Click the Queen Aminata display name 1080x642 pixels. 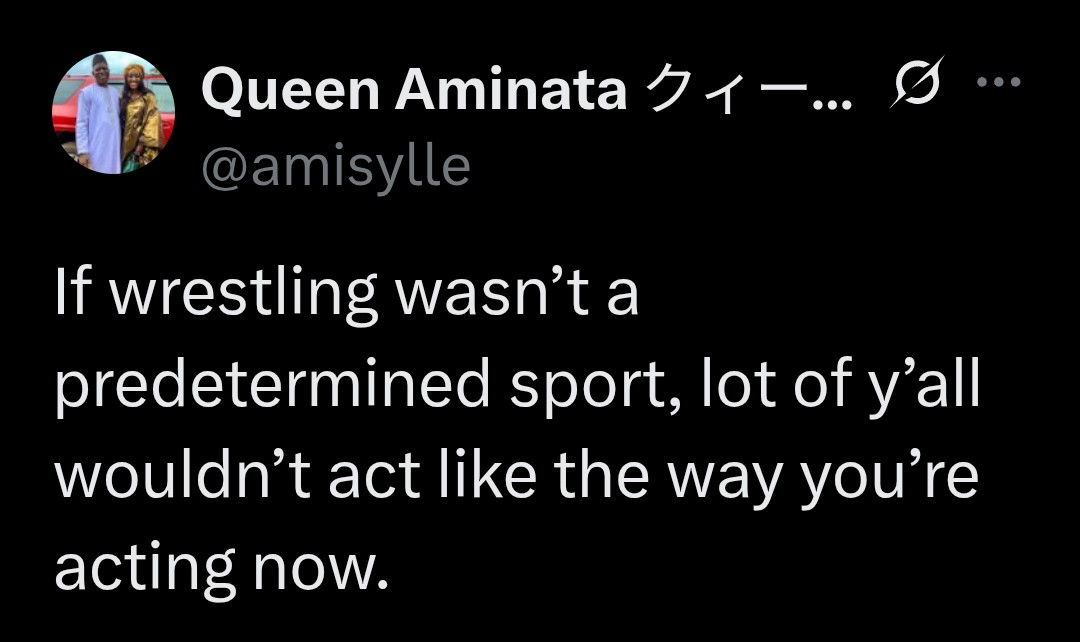[x=414, y=93]
